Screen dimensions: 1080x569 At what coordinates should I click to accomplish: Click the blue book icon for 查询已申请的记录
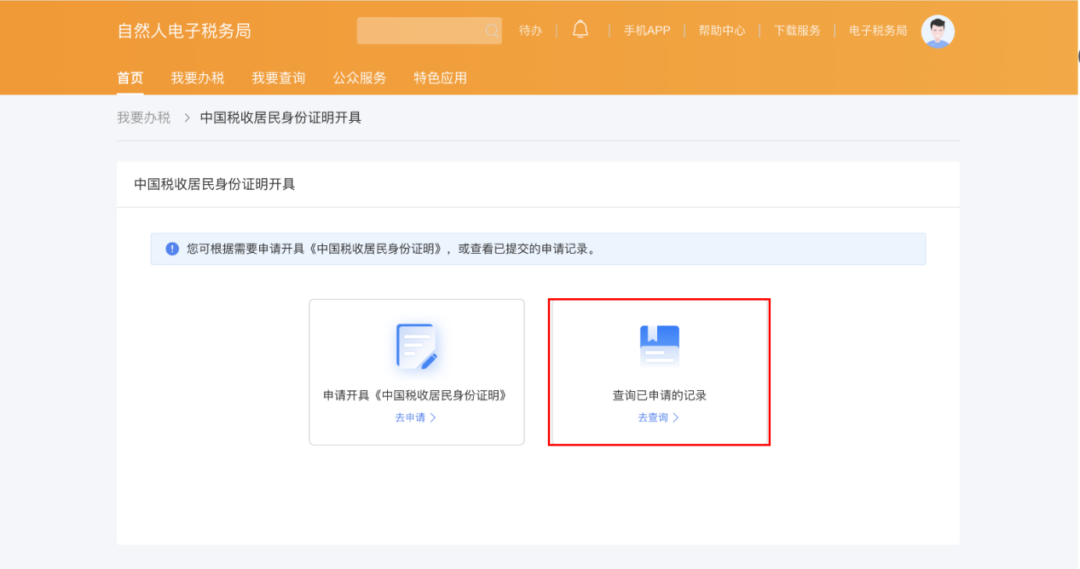[x=659, y=346]
